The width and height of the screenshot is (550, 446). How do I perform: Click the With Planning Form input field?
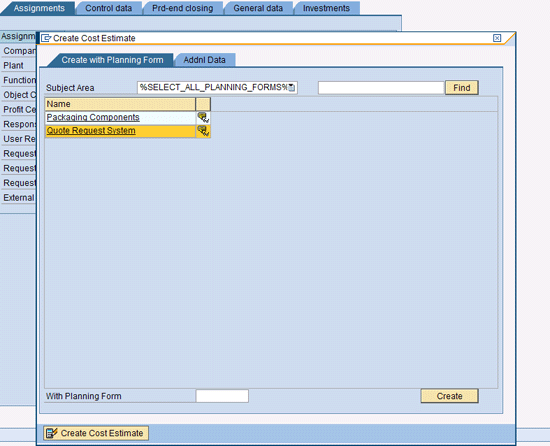tap(222, 396)
